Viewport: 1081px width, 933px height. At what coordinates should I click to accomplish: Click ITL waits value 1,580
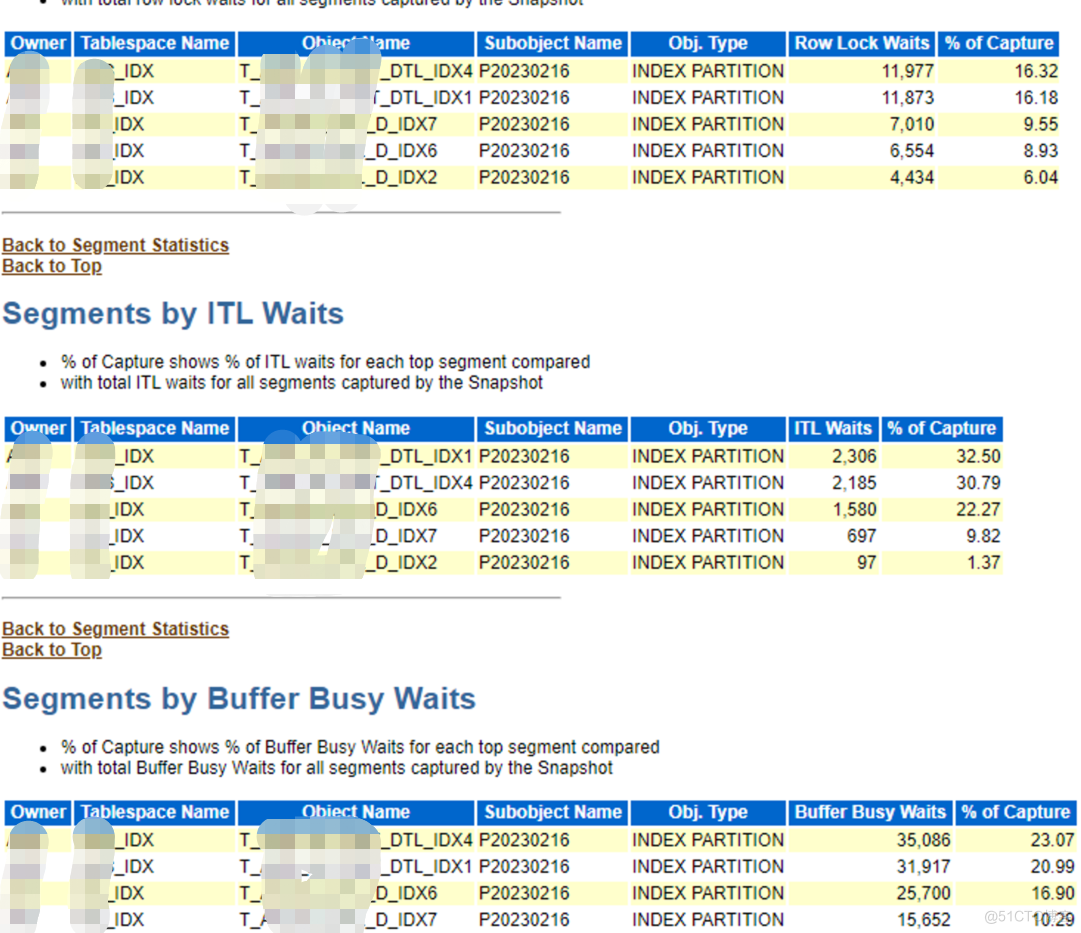point(853,510)
